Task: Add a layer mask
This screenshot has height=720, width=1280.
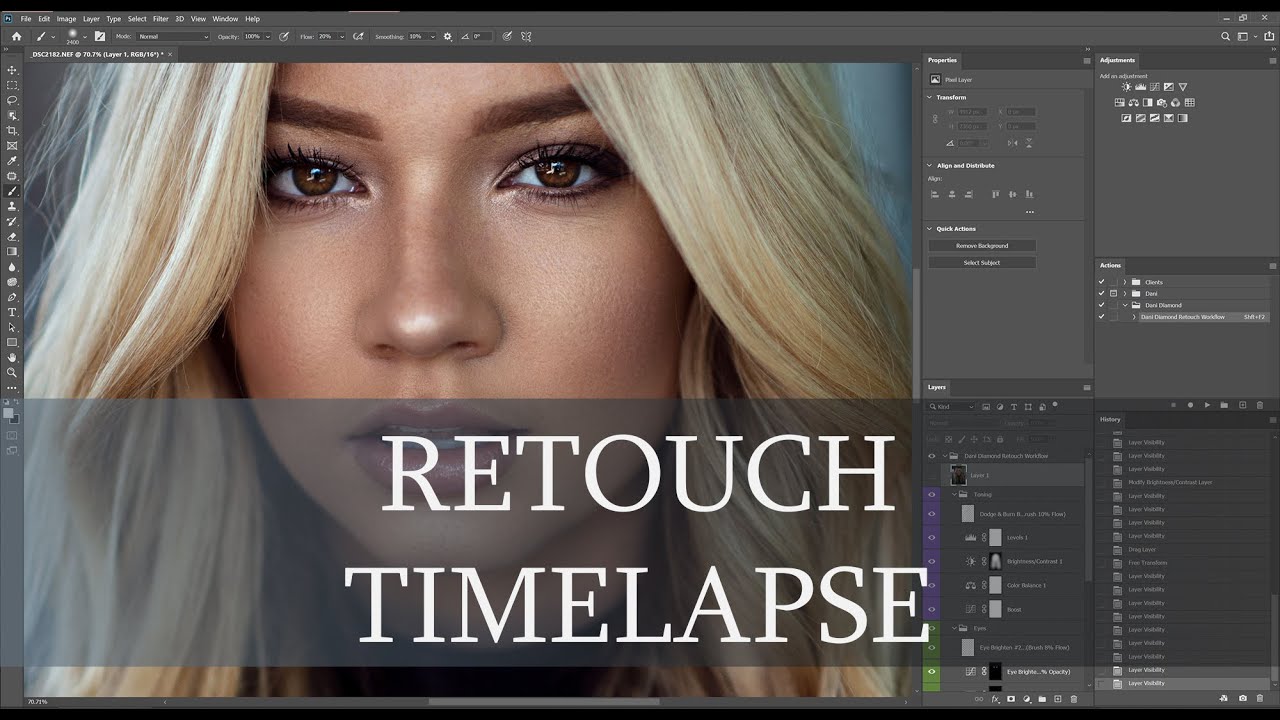Action: tap(1011, 699)
